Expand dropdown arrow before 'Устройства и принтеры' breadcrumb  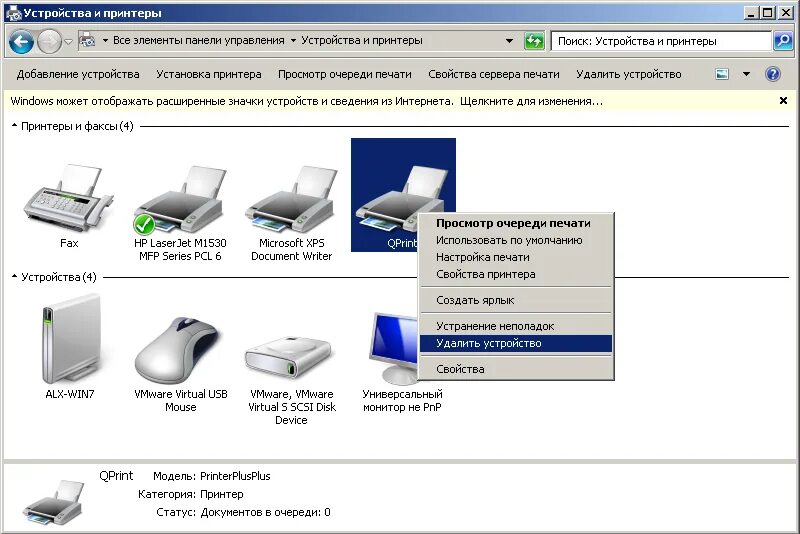pyautogui.click(x=293, y=40)
